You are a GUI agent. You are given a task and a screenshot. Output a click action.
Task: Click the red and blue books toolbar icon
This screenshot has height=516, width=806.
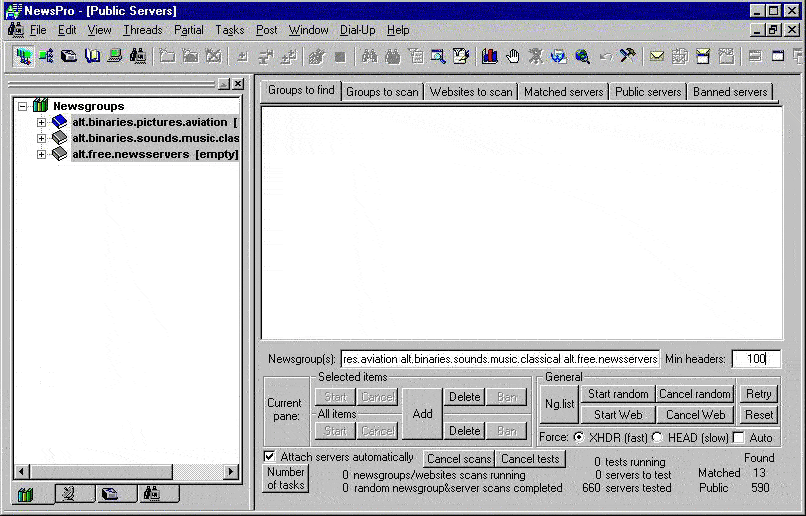pos(490,56)
